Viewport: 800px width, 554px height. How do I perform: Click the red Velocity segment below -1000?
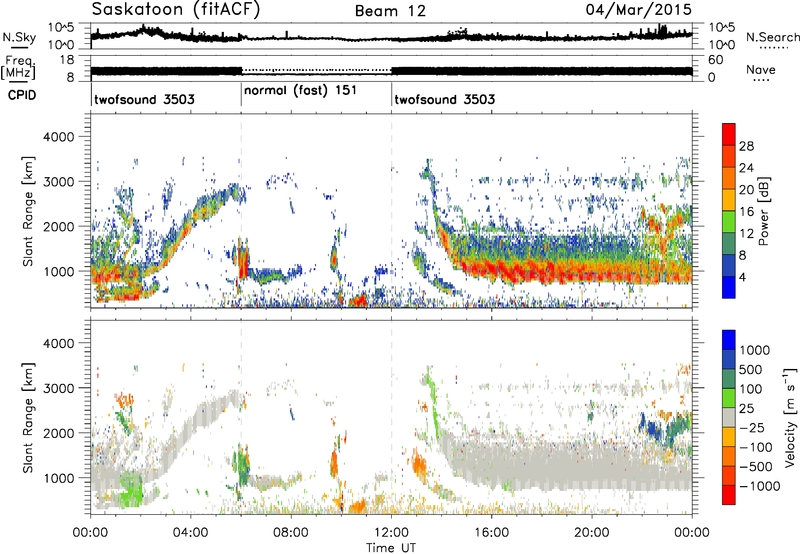729,495
